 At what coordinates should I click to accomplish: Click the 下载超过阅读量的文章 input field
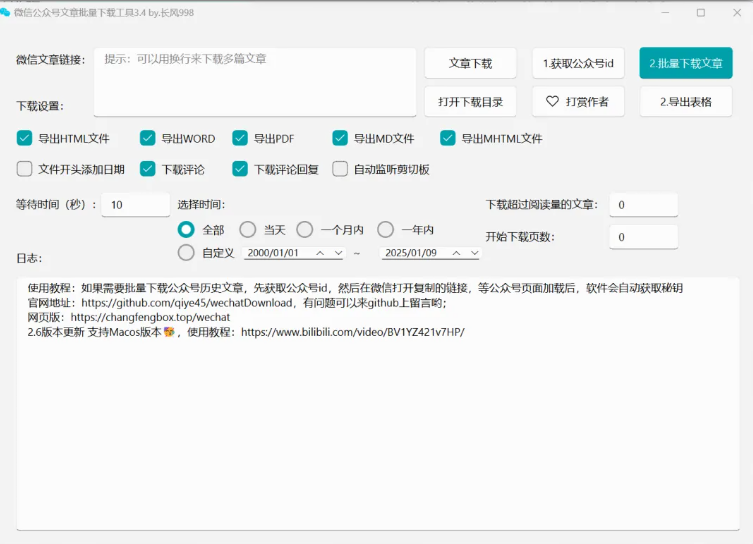[644, 205]
